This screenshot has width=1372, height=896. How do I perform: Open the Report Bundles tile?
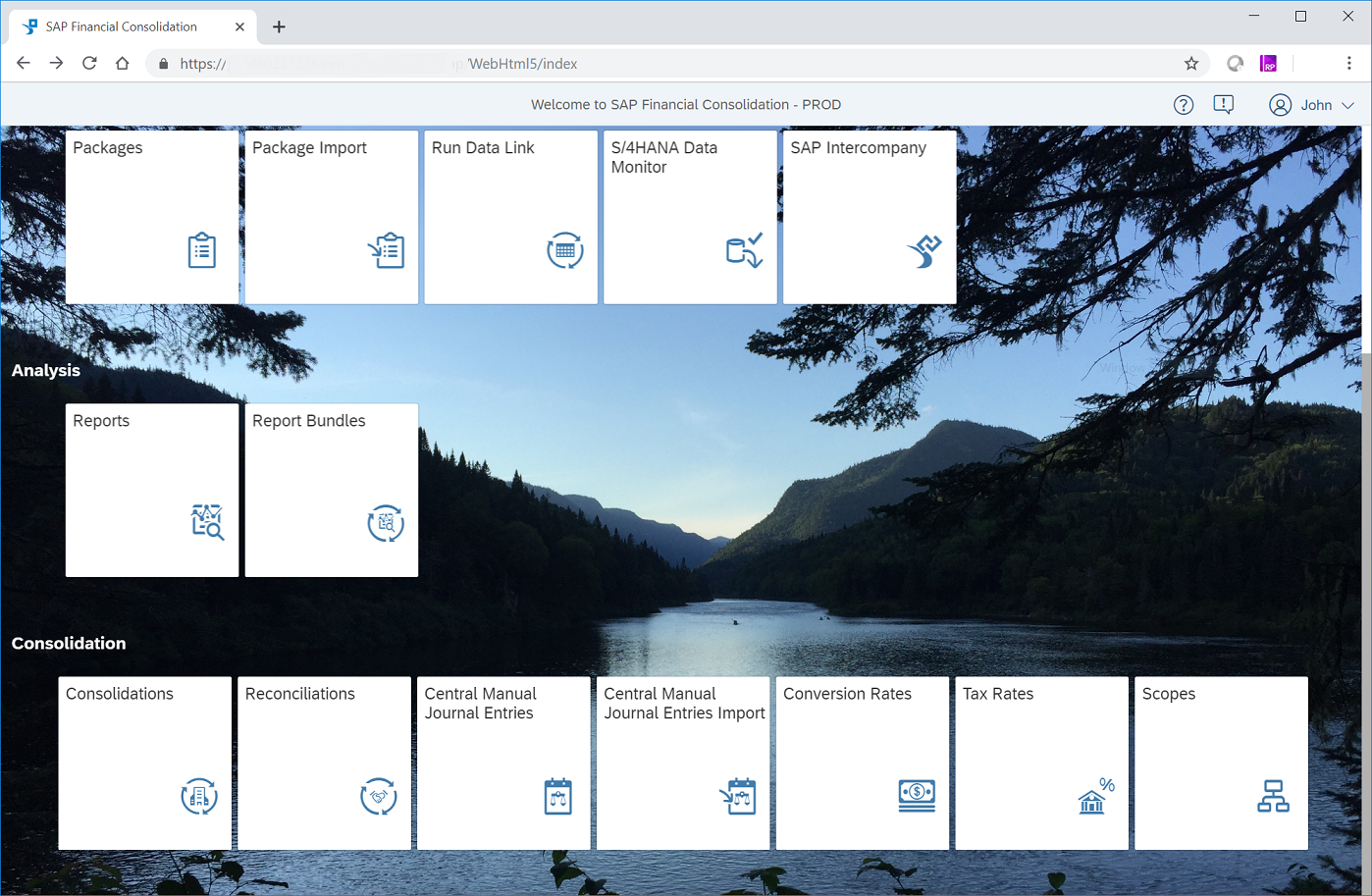click(332, 490)
